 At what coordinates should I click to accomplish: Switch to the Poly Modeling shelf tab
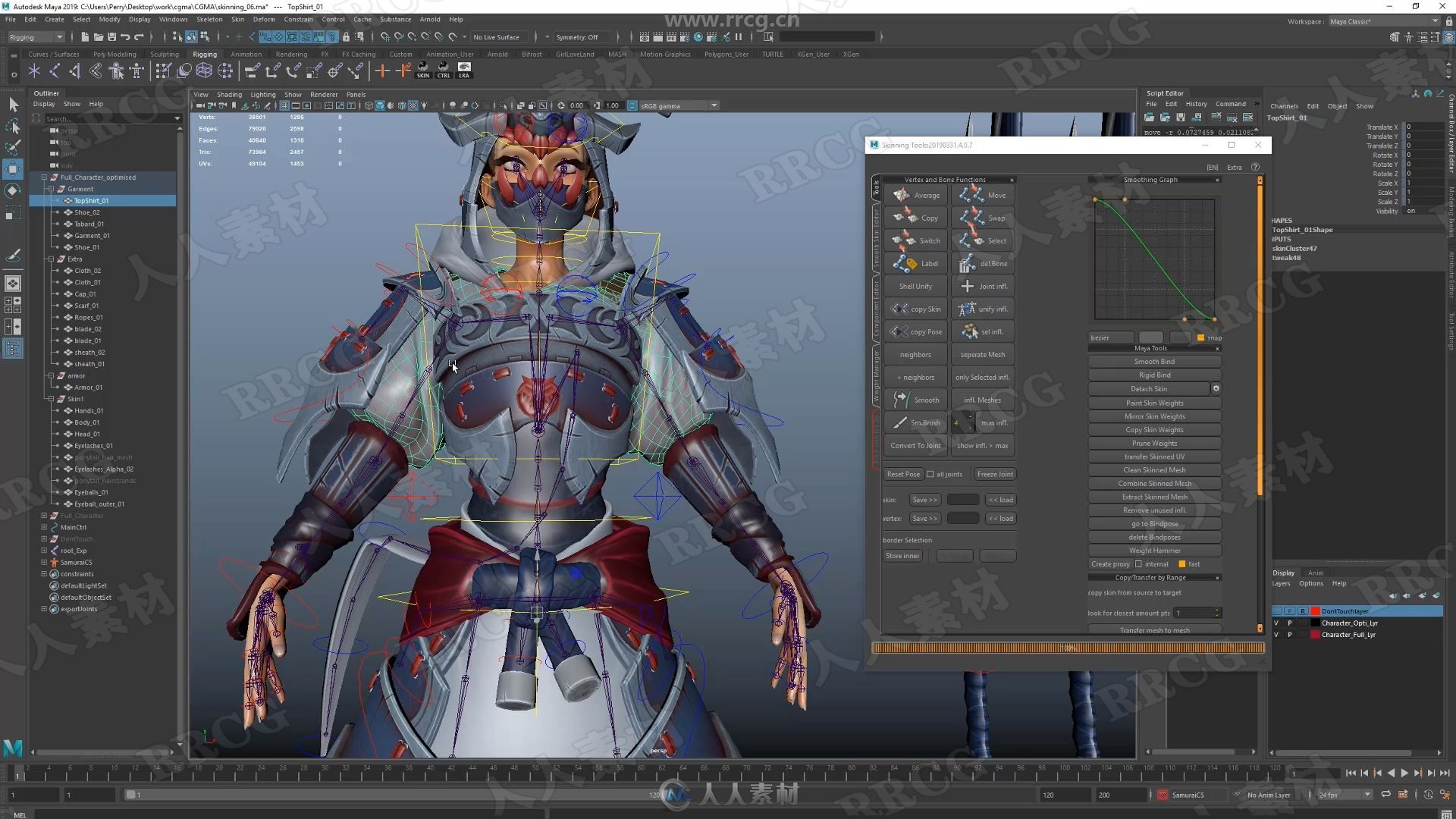click(x=115, y=54)
